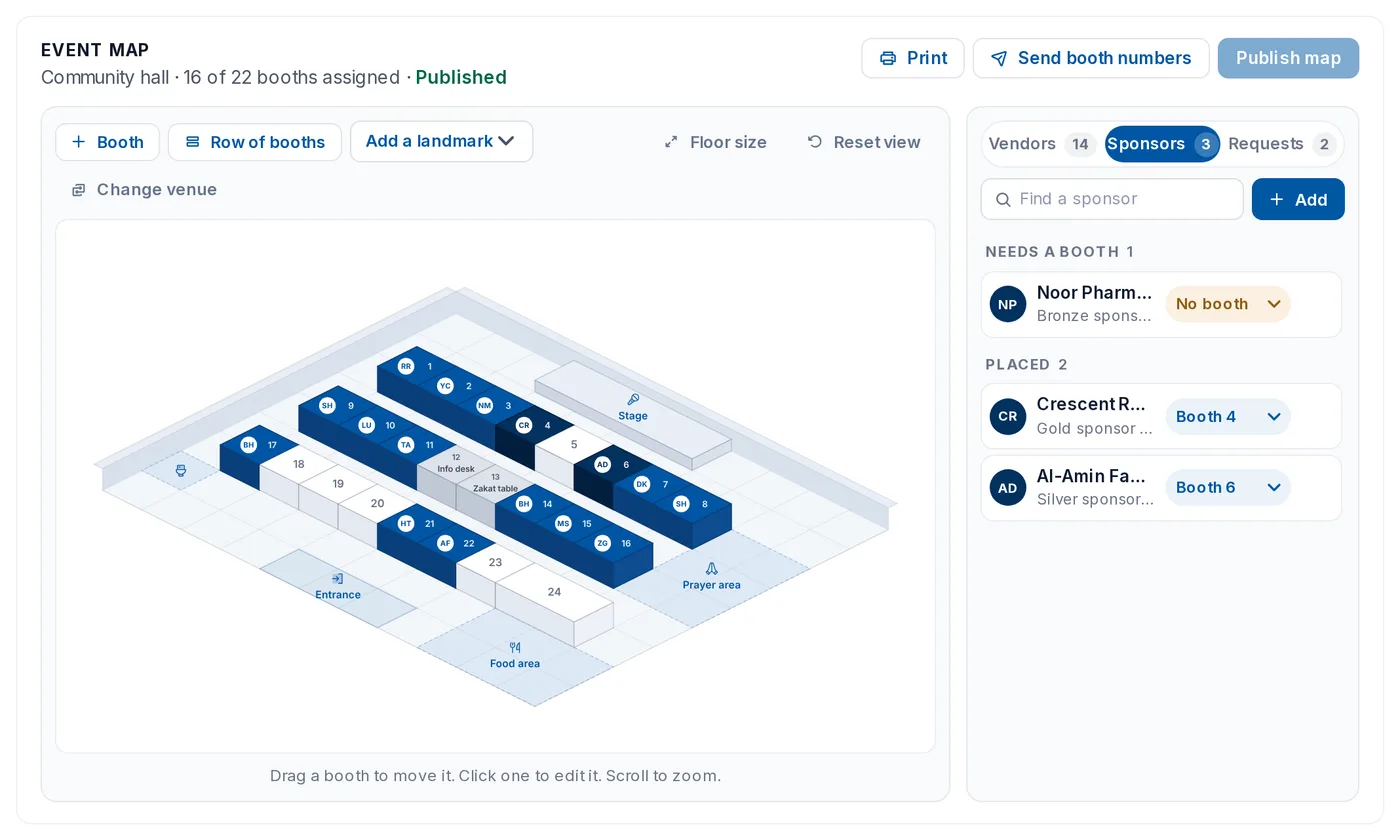
Task: Click the Add sponsor button
Action: click(x=1298, y=199)
